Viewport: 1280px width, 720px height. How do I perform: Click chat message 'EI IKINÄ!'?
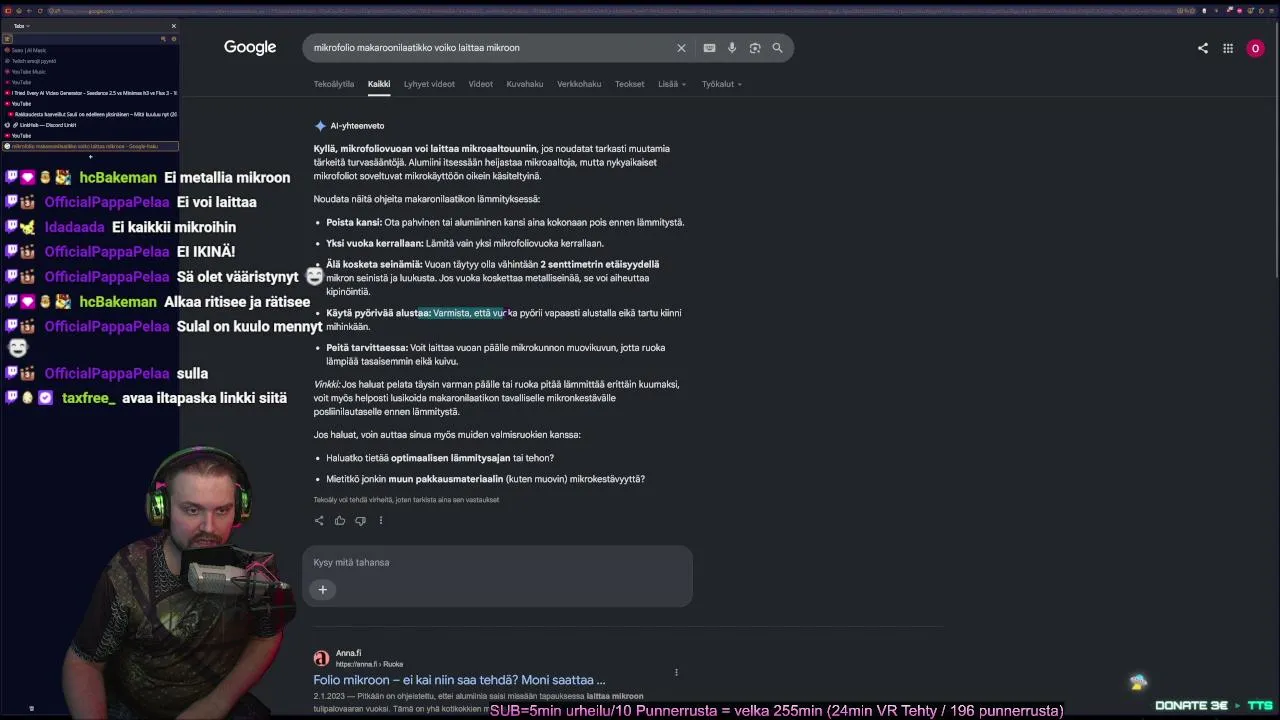point(206,252)
